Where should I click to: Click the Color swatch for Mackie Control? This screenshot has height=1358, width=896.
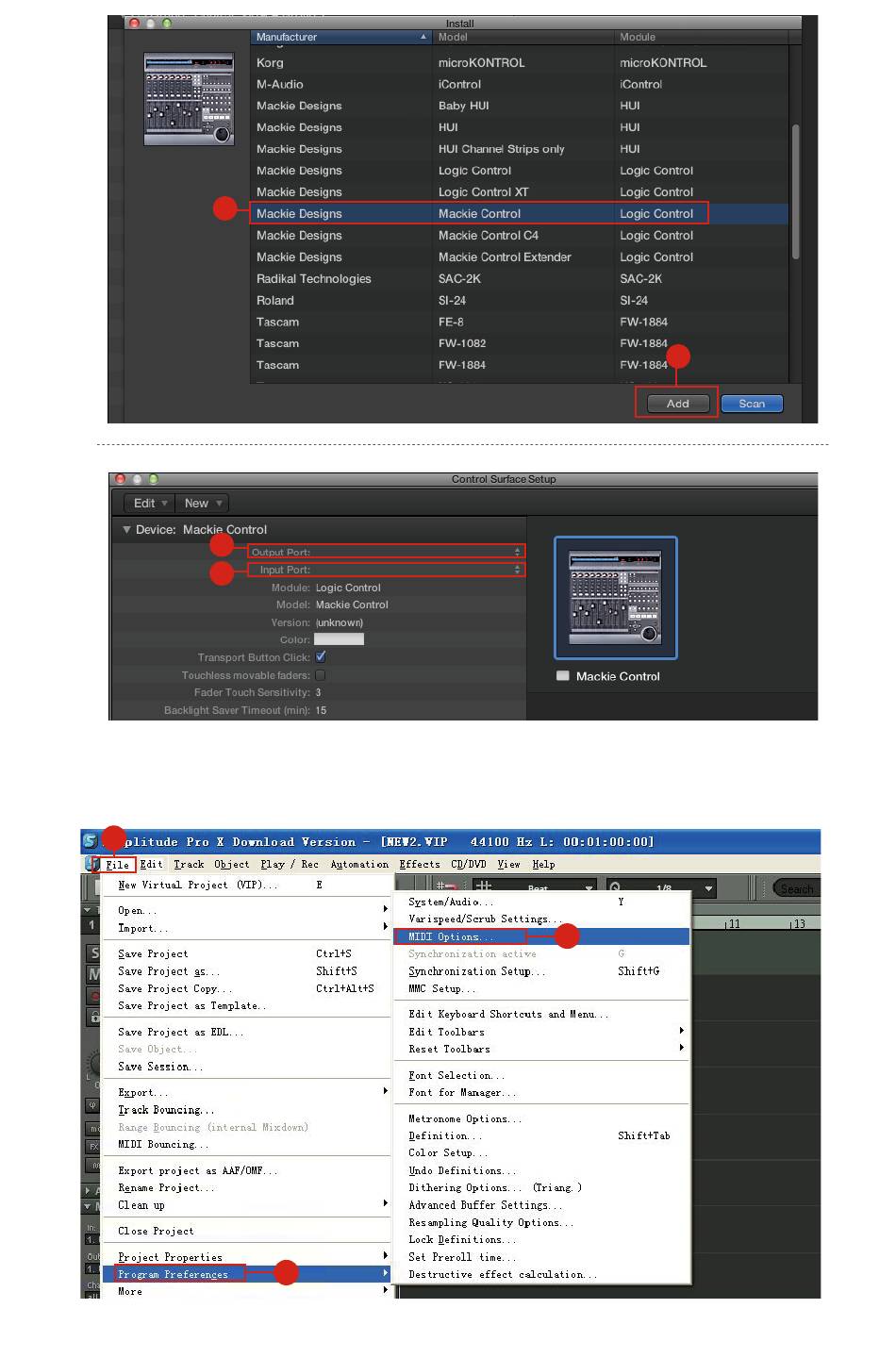click(x=339, y=639)
